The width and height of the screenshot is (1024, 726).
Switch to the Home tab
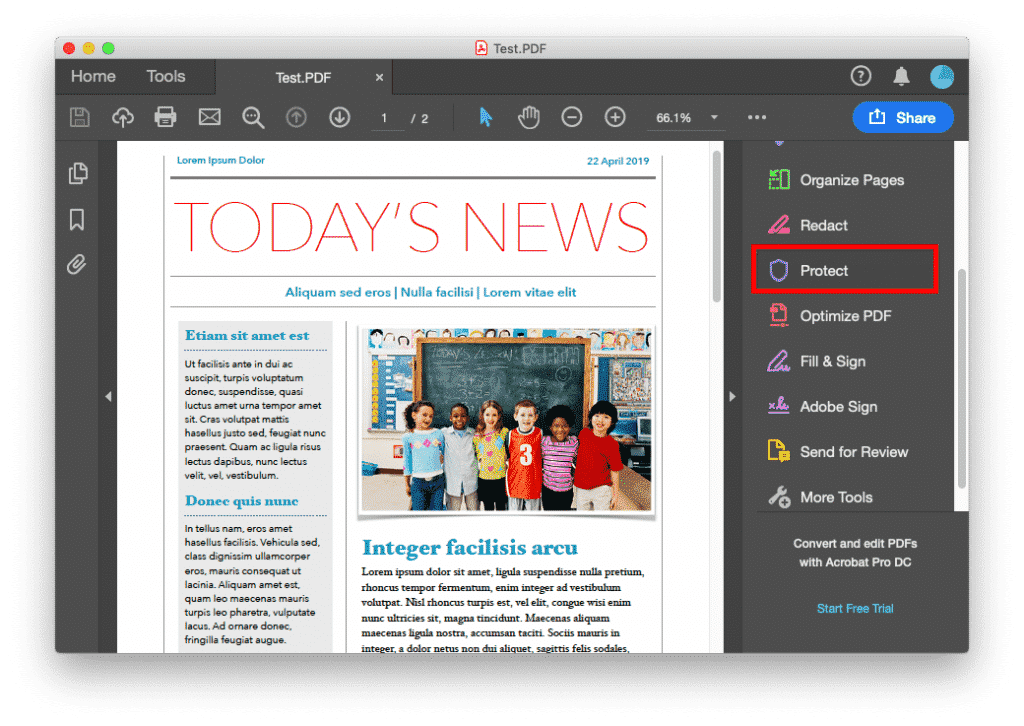pyautogui.click(x=93, y=76)
